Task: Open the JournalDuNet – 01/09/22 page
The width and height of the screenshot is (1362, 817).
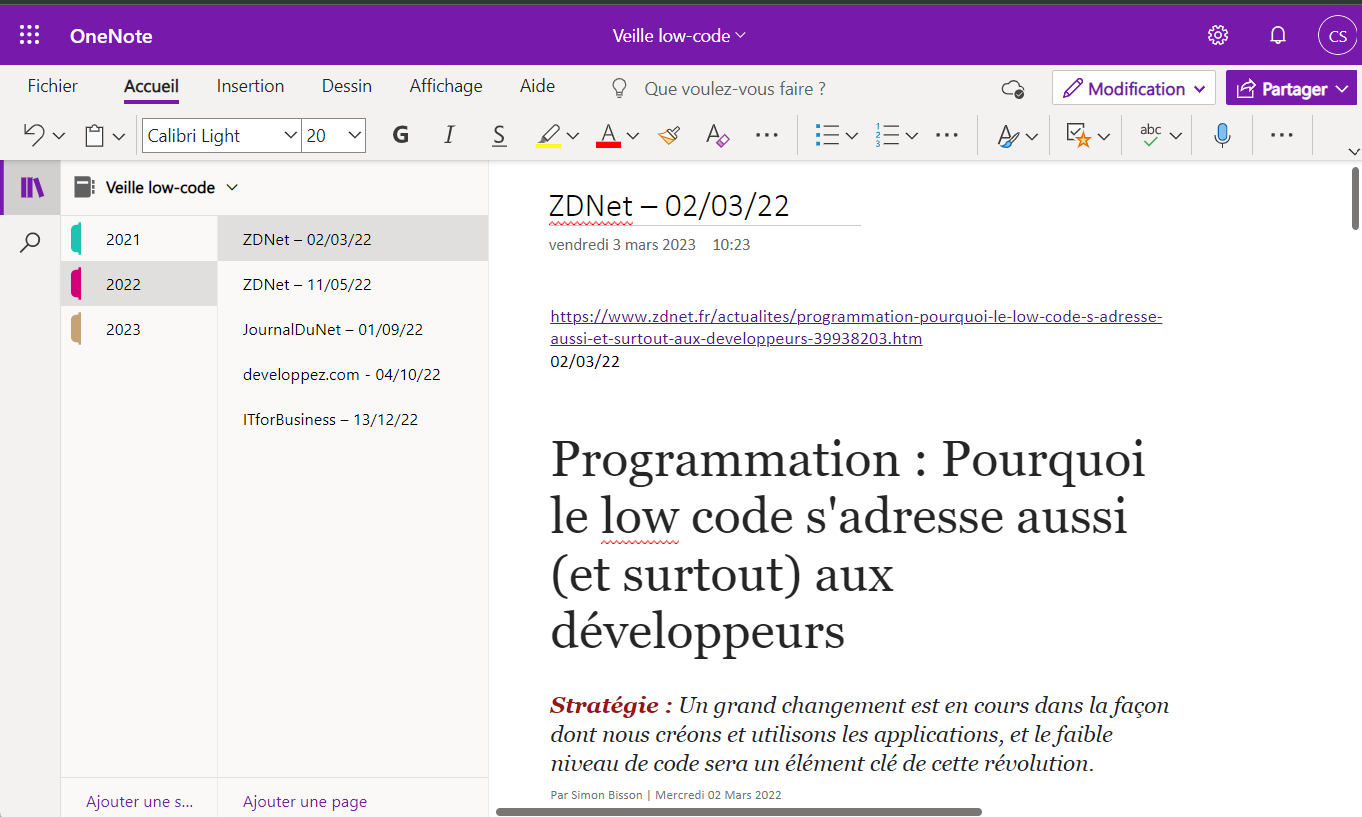Action: [353, 329]
